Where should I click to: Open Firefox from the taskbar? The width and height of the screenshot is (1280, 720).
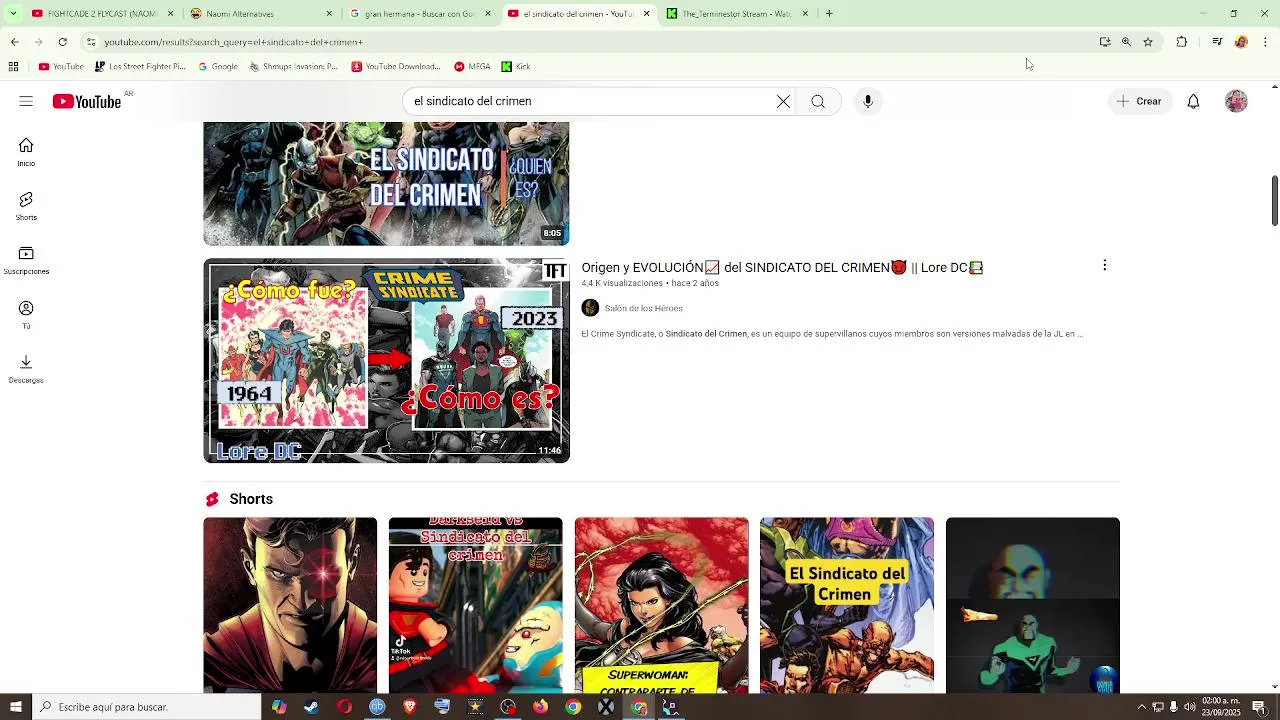(540, 707)
